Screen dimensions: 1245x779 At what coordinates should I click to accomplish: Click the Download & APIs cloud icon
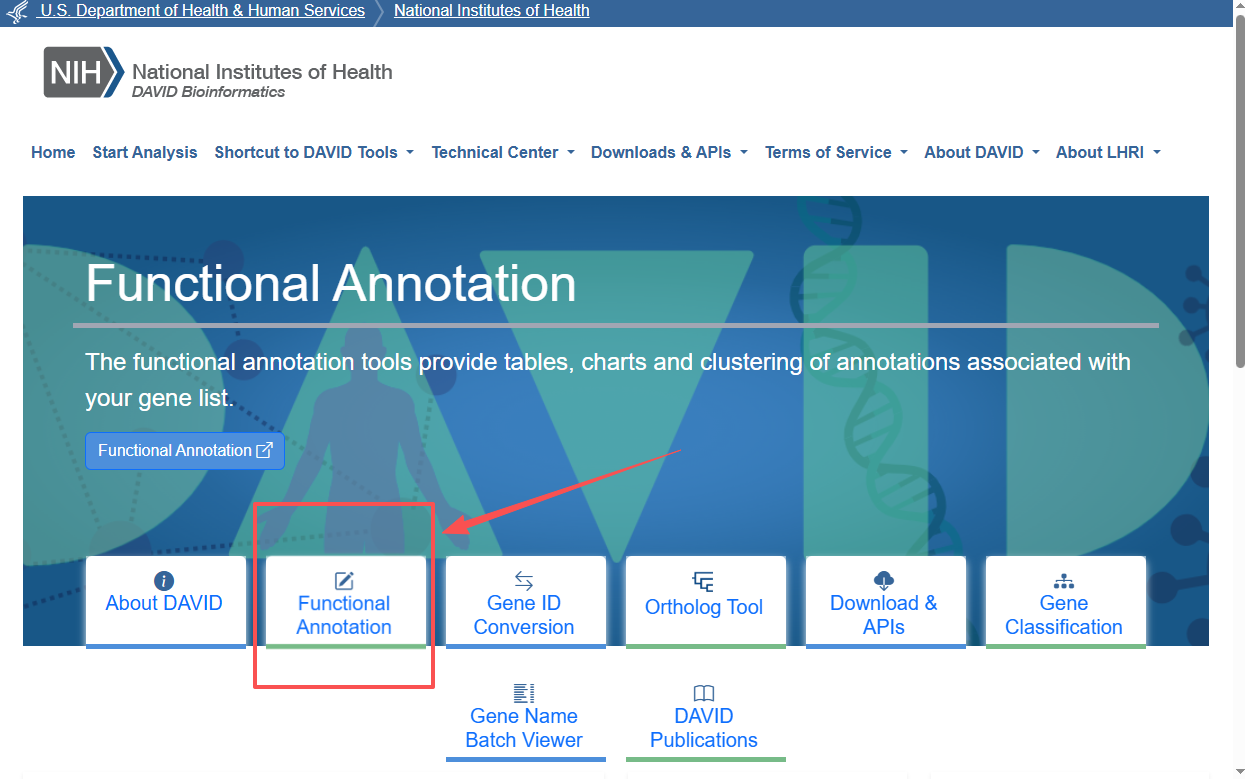pos(884,581)
